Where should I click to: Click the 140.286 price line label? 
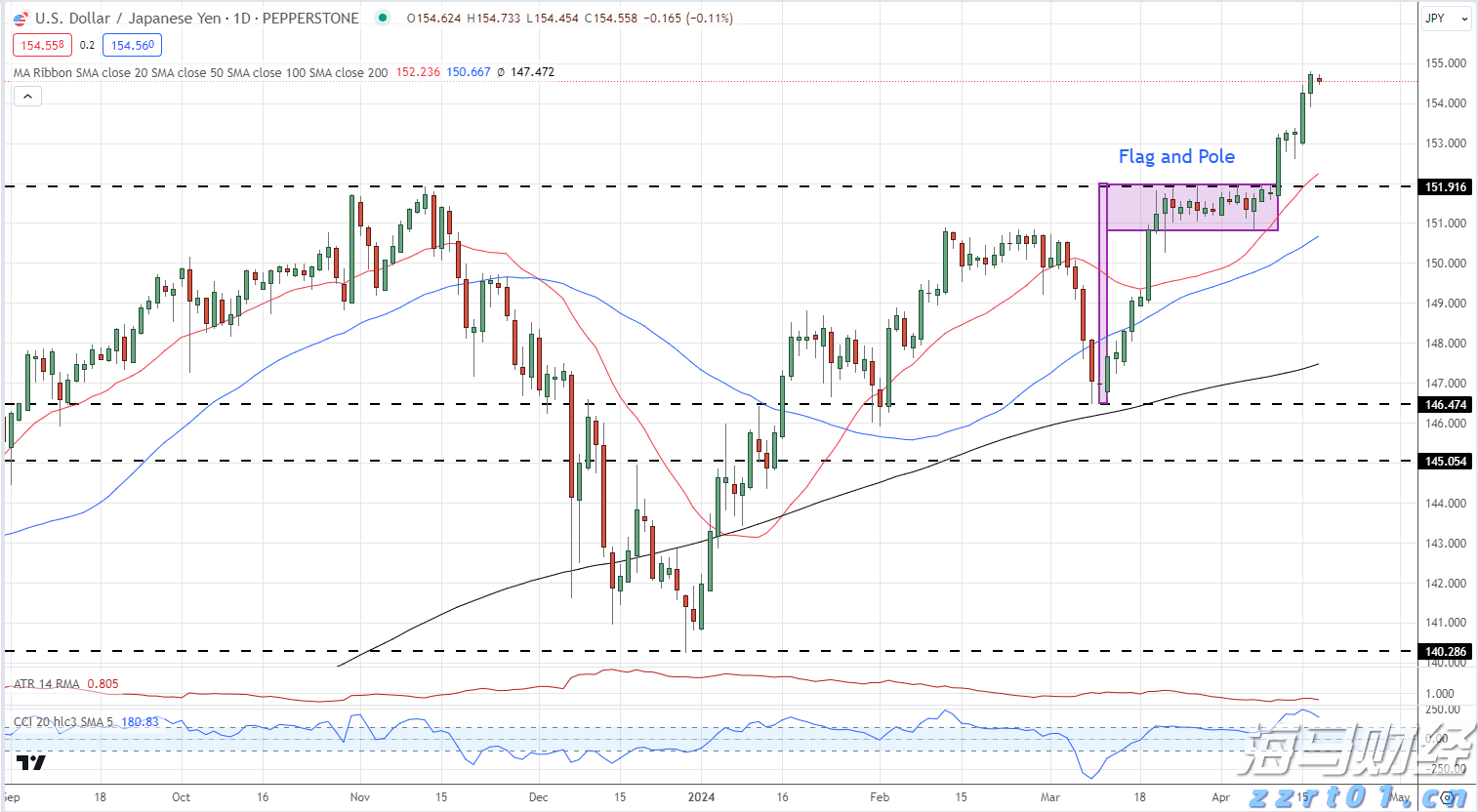click(1446, 651)
